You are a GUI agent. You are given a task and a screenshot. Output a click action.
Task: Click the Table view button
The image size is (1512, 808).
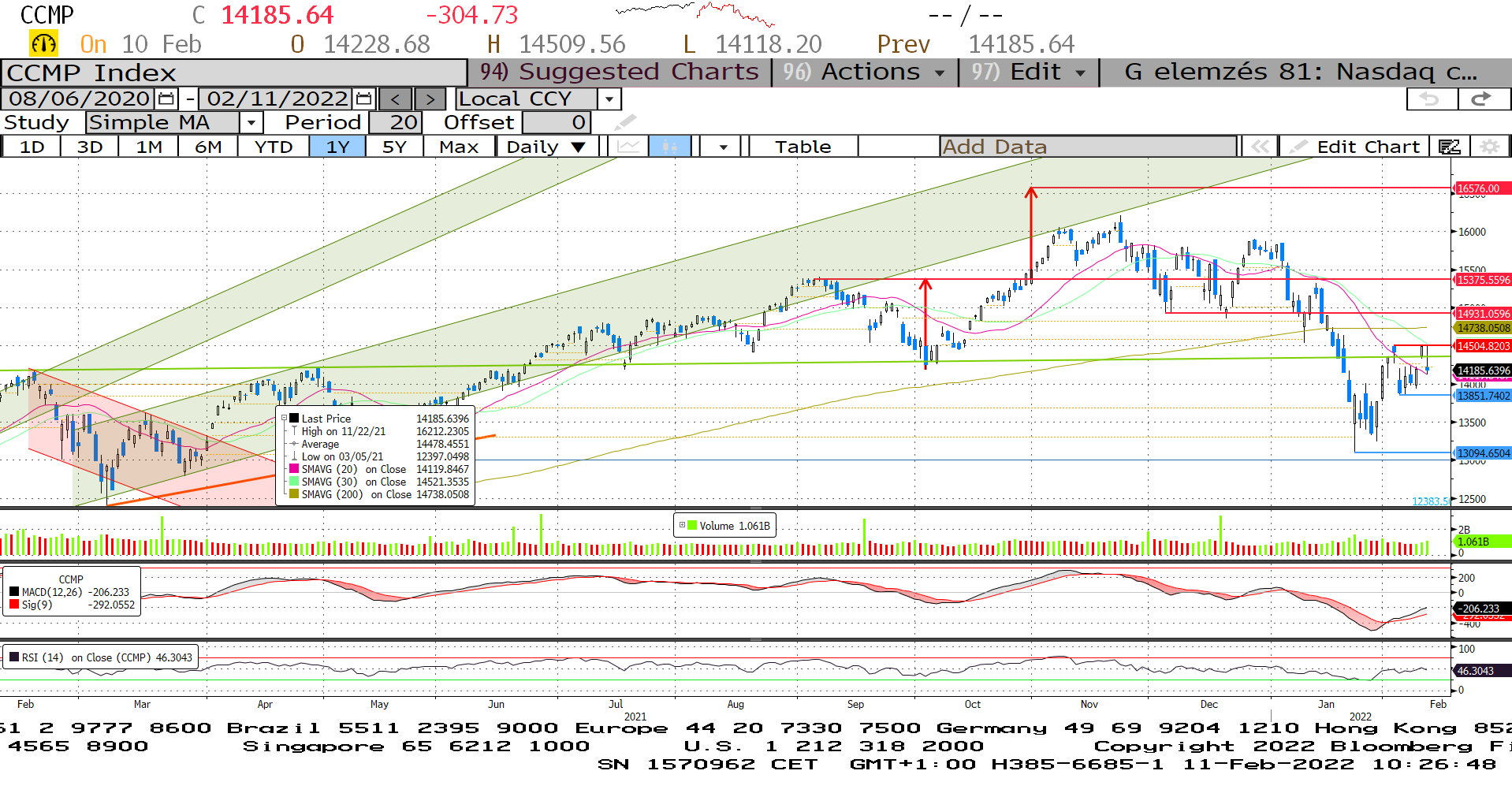[x=803, y=147]
